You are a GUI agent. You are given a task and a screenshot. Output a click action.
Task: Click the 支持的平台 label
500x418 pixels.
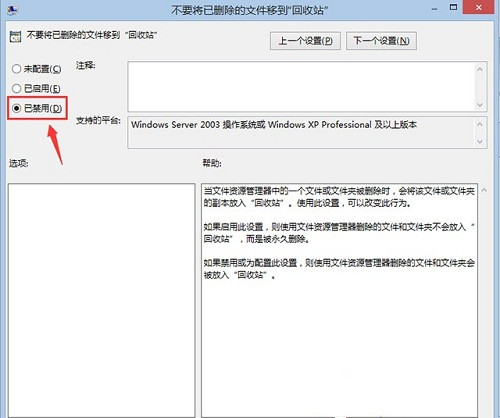point(98,120)
